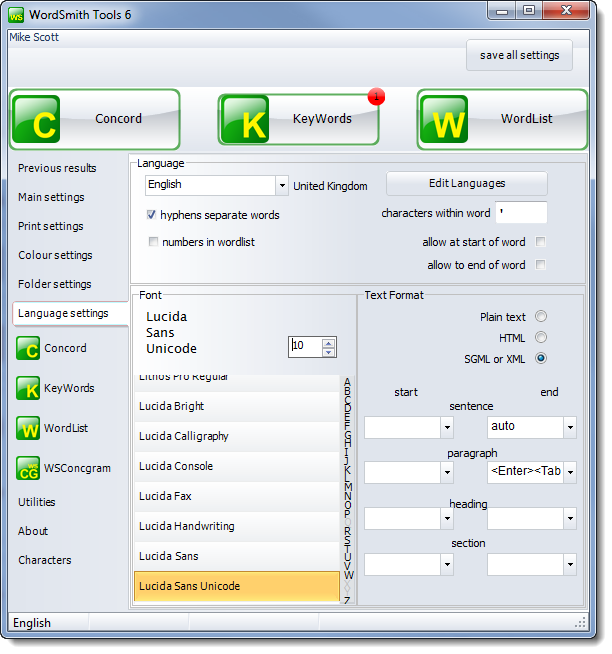The width and height of the screenshot is (612, 654).
Task: Open the Colour settings tab
Action: (x=55, y=256)
